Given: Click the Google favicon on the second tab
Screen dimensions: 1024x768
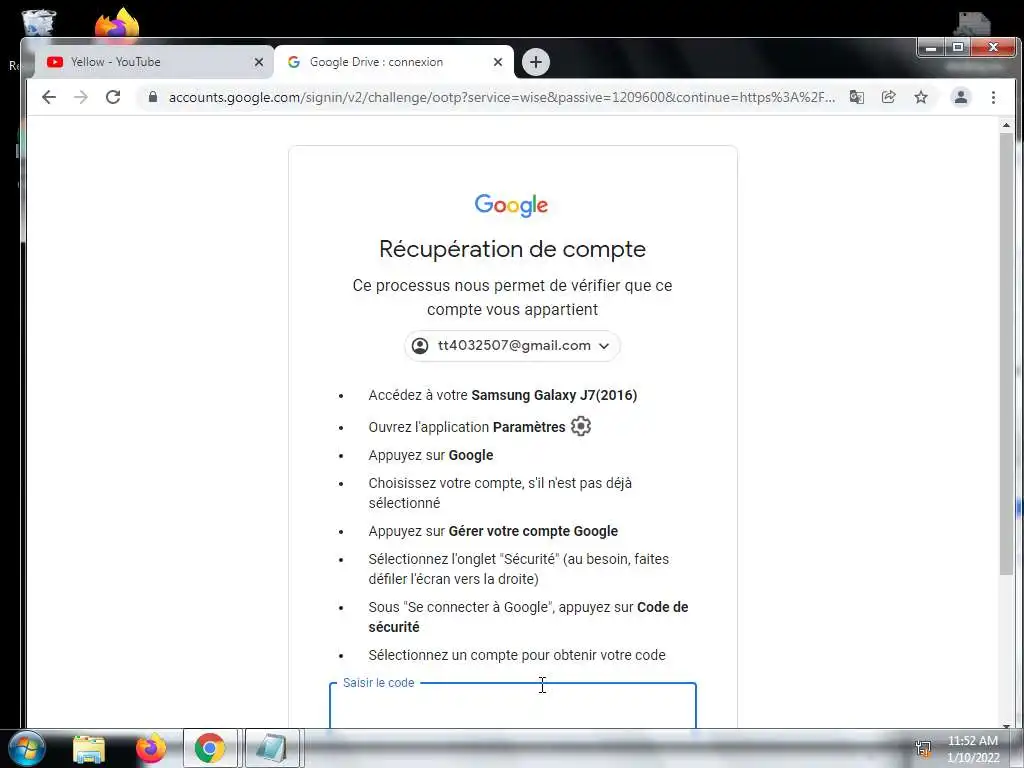Looking at the screenshot, I should (294, 62).
